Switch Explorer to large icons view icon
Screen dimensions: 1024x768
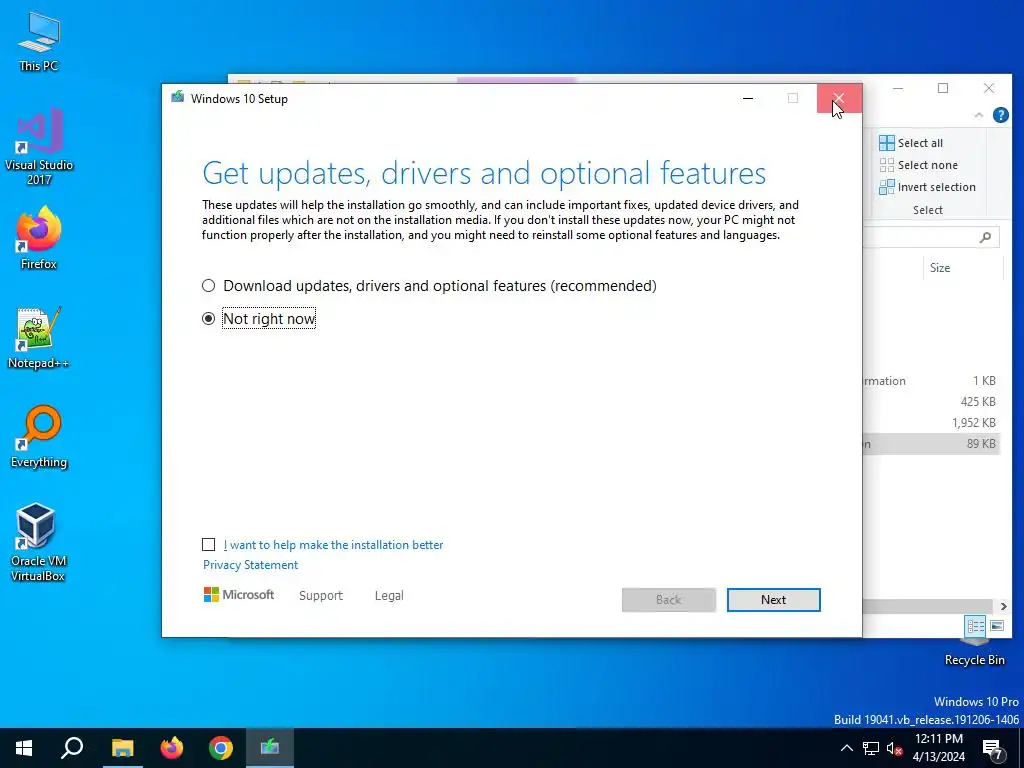997,626
